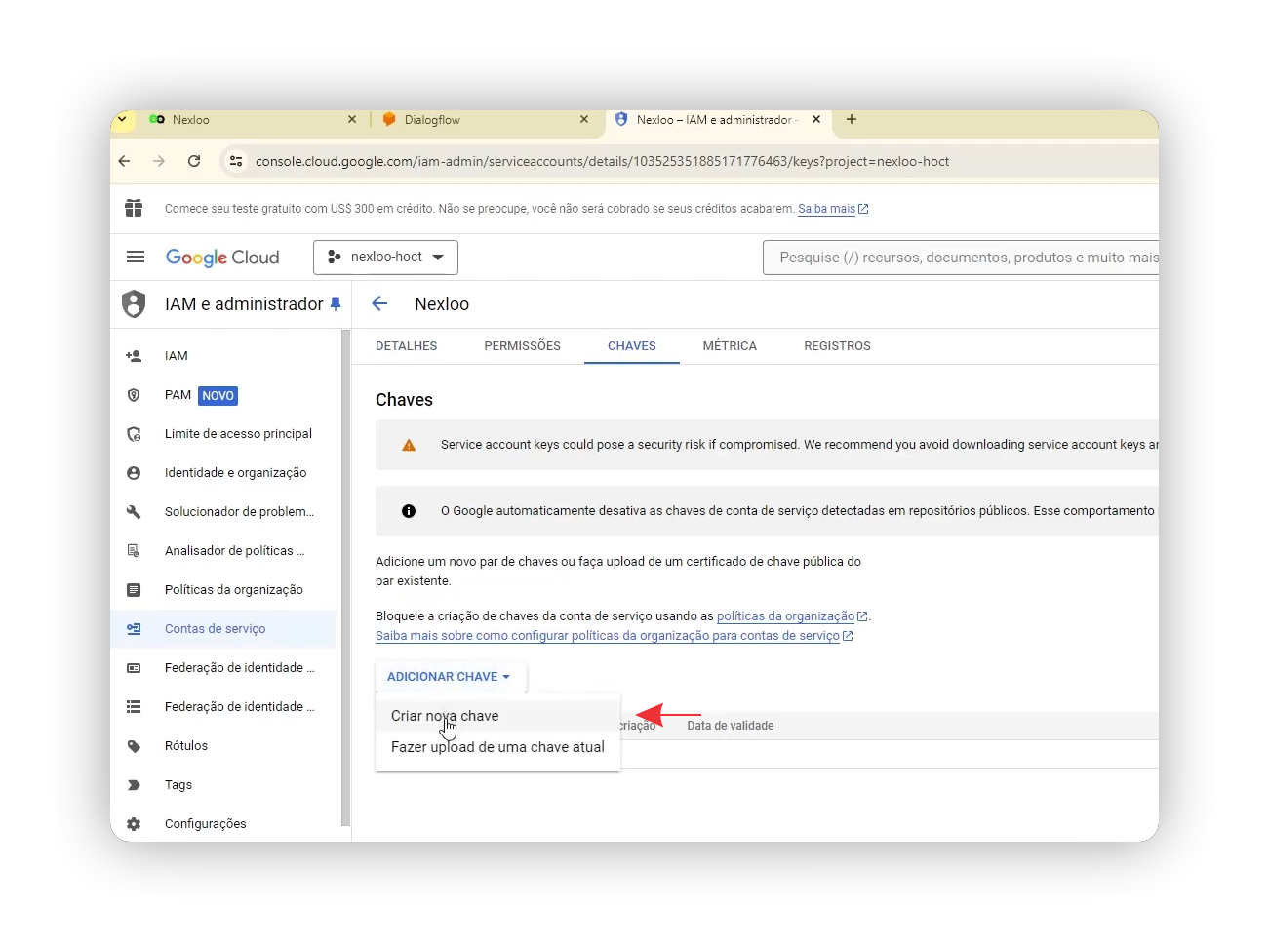The width and height of the screenshot is (1269, 952).
Task: Open the hamburger navigation menu
Action: (x=136, y=257)
